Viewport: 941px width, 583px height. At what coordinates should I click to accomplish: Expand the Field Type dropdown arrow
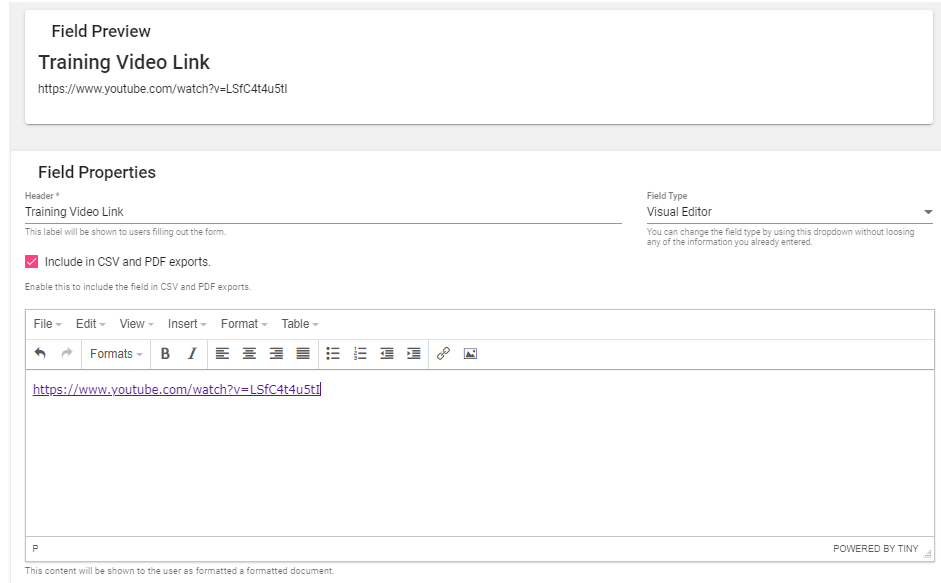click(928, 212)
